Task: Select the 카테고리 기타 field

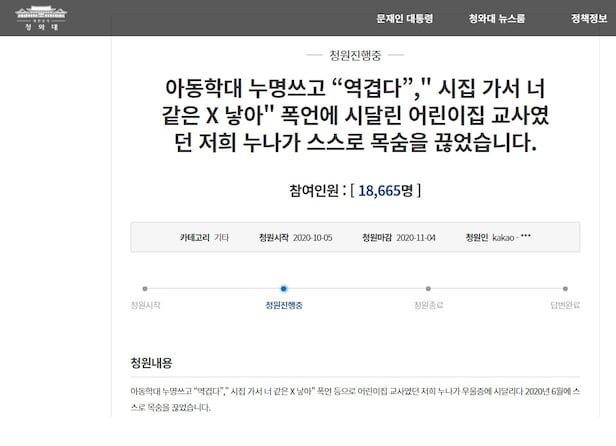Action: coord(204,237)
